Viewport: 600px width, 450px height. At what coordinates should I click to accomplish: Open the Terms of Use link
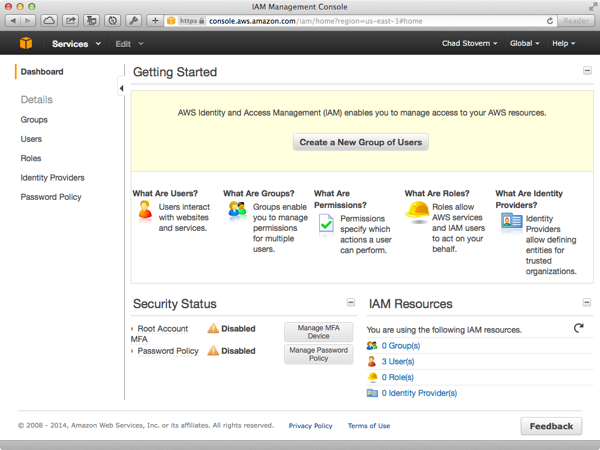pos(369,426)
